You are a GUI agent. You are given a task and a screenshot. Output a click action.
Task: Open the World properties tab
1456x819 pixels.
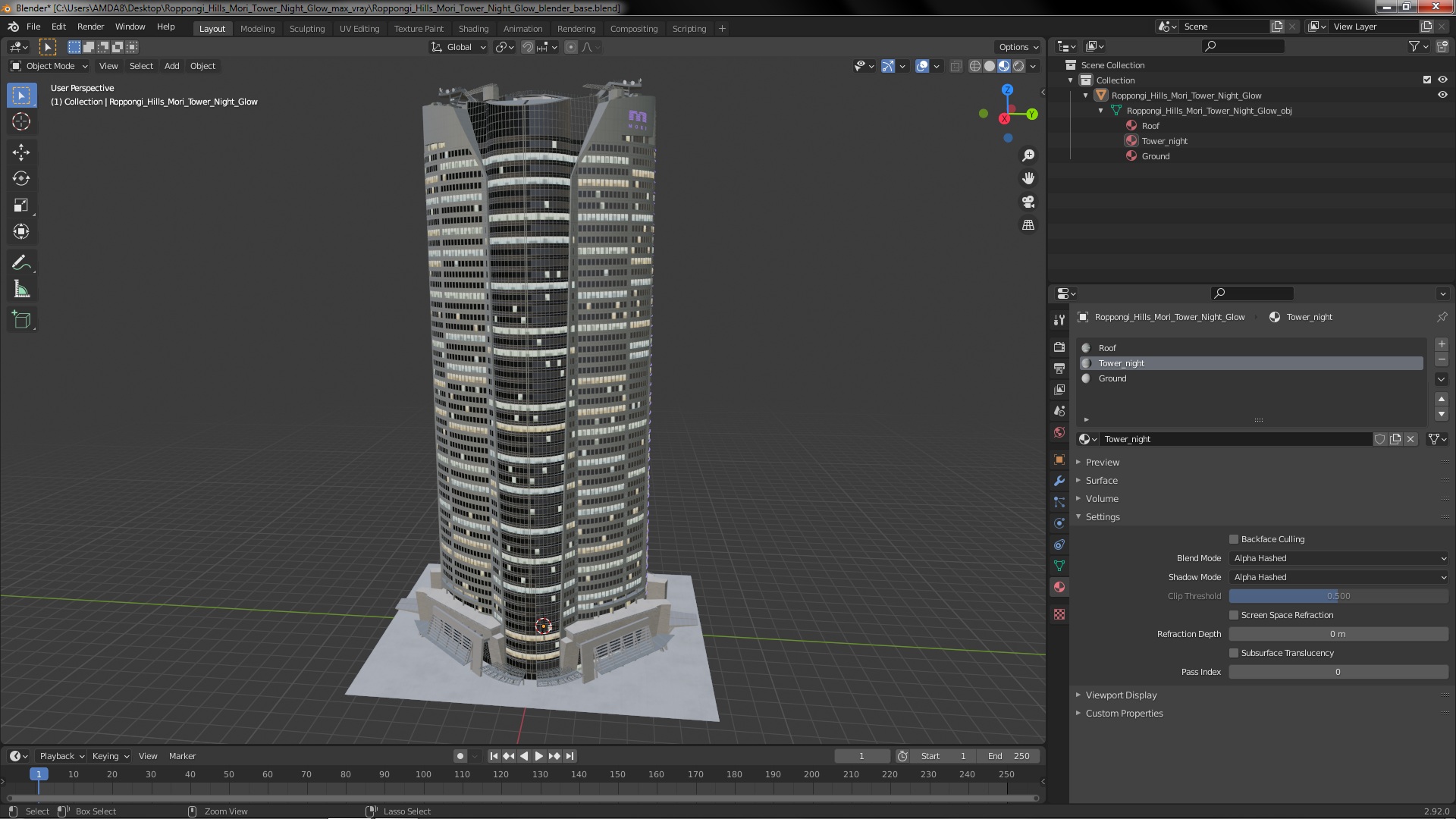1059,432
